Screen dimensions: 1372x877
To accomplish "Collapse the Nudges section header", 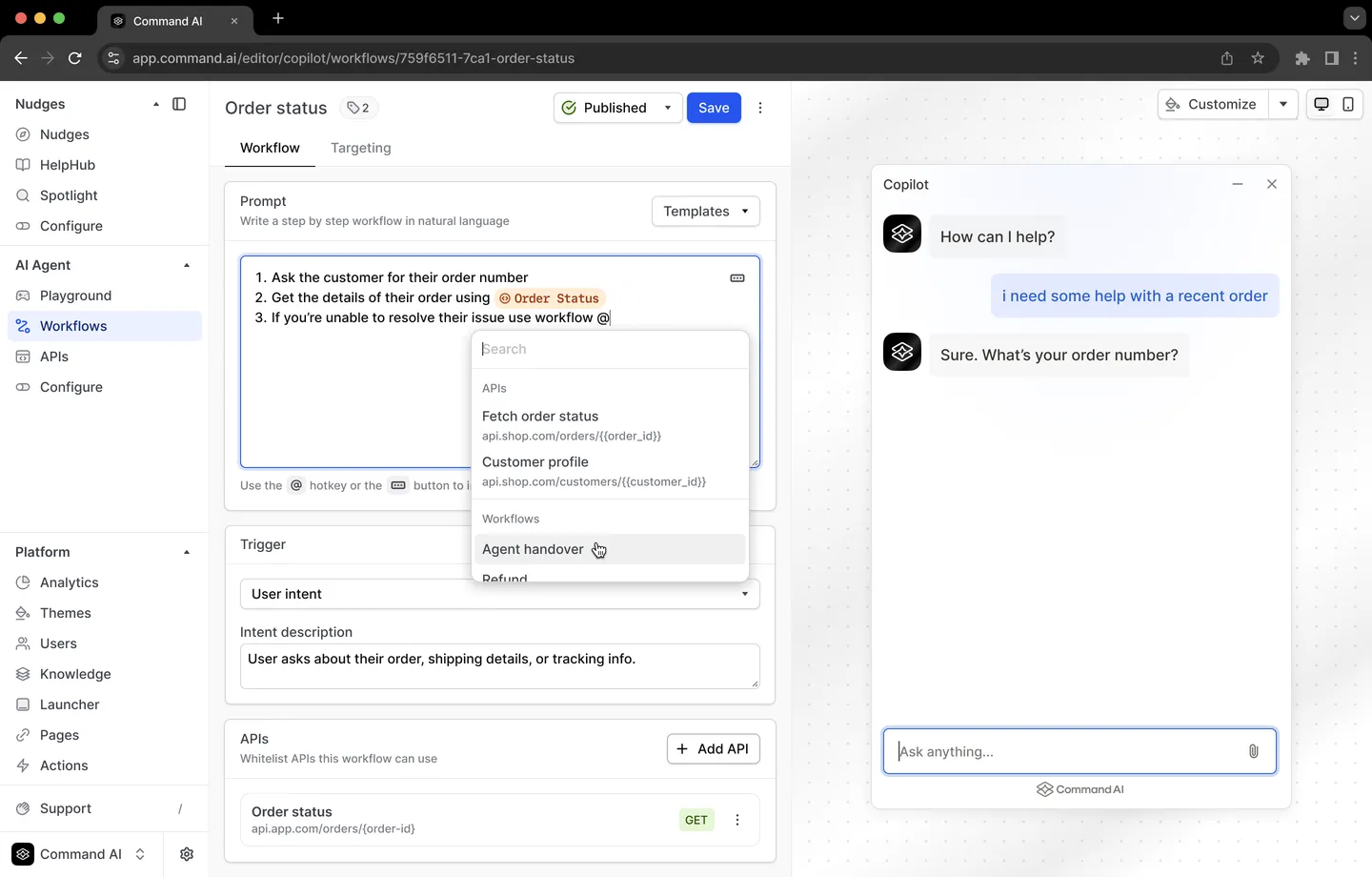I will [x=156, y=104].
